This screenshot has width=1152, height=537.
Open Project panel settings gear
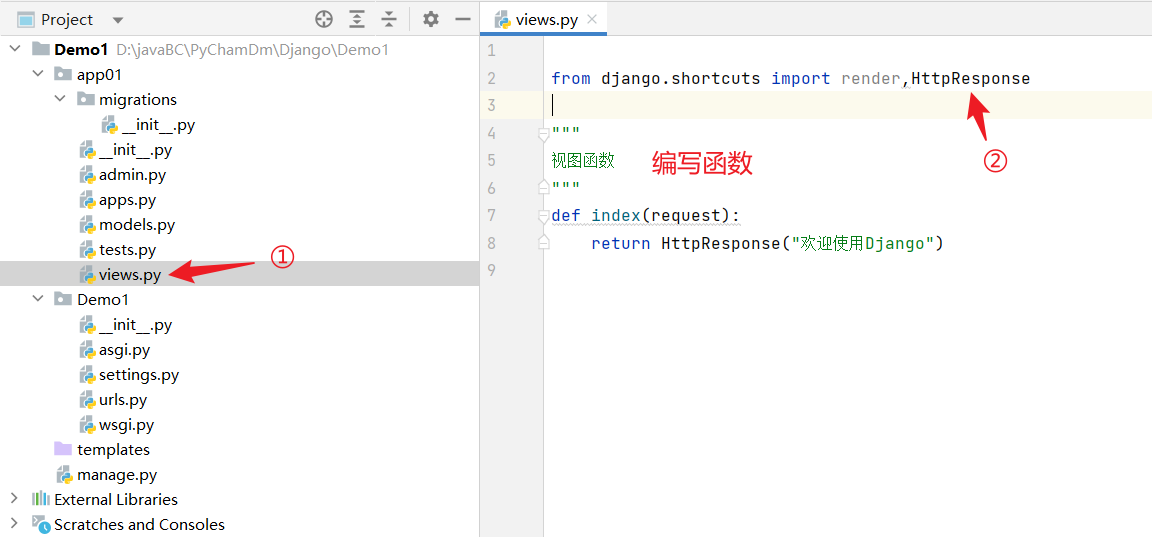pos(431,20)
